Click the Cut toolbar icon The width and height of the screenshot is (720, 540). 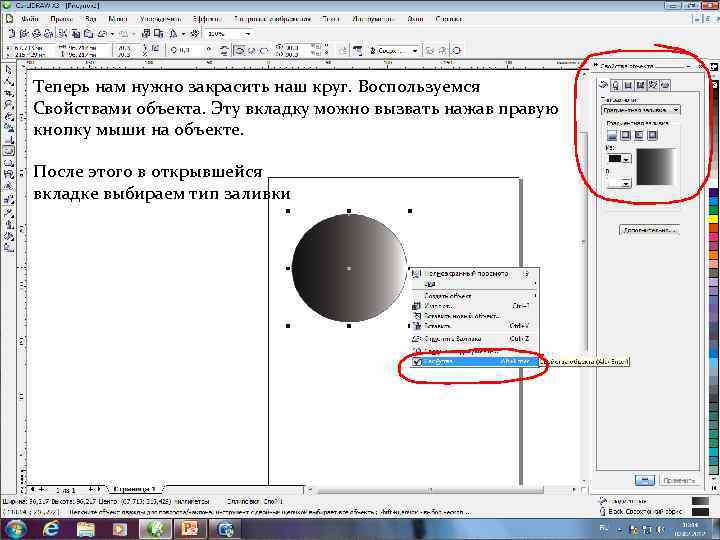tap(63, 34)
